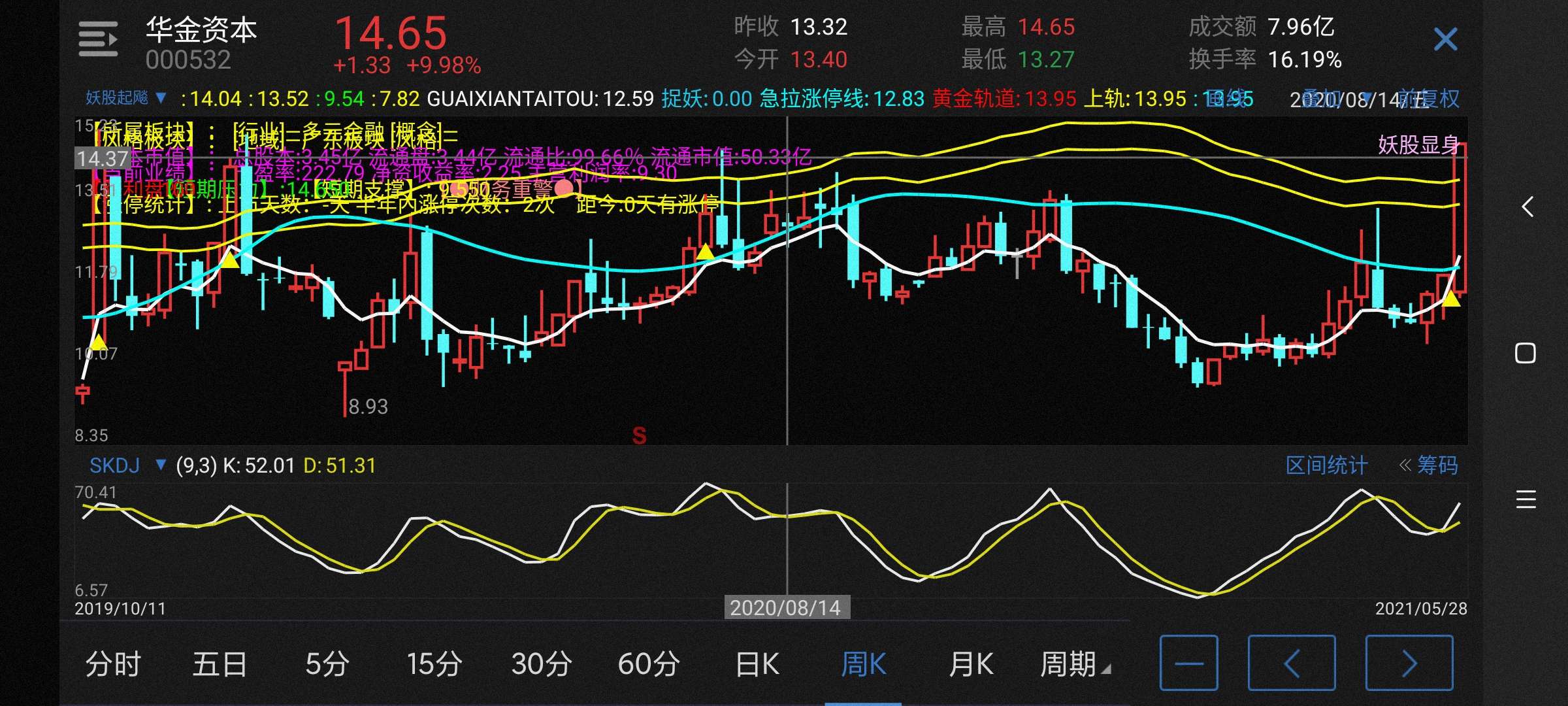Zoom out chart with minus button
Image resolution: width=1568 pixels, height=706 pixels.
[x=1189, y=663]
